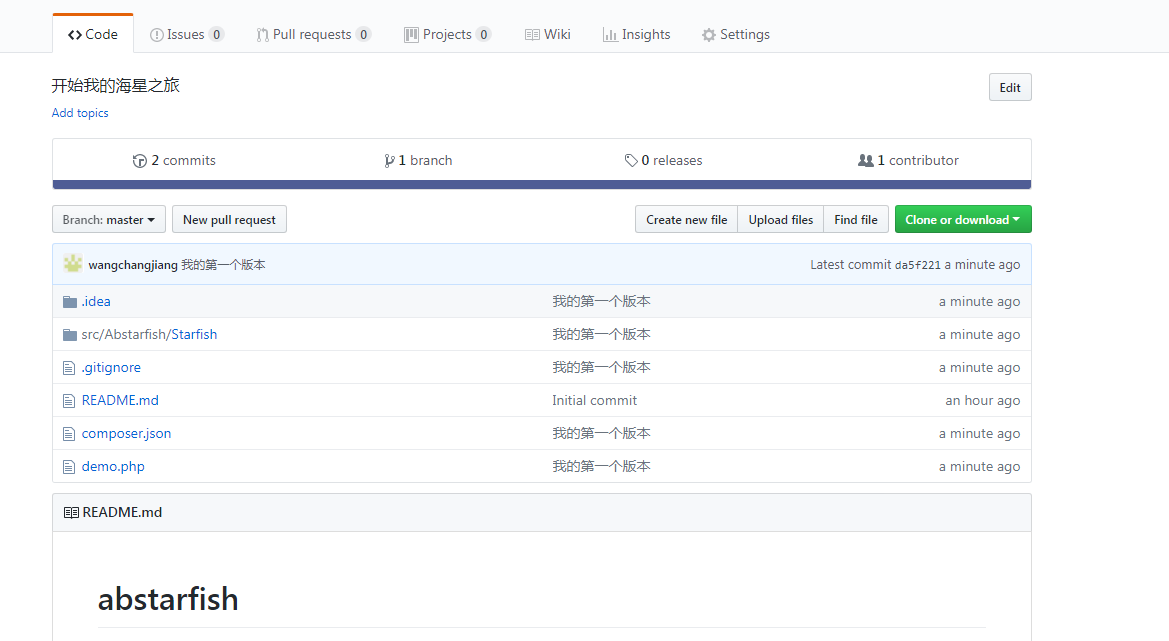Click the .gitignore file icon

click(x=69, y=367)
